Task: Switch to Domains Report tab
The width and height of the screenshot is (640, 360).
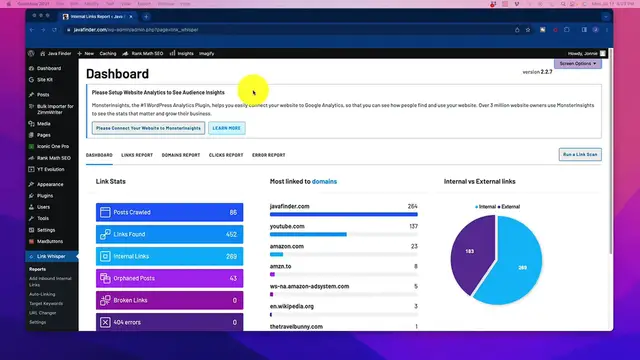Action: (181, 155)
